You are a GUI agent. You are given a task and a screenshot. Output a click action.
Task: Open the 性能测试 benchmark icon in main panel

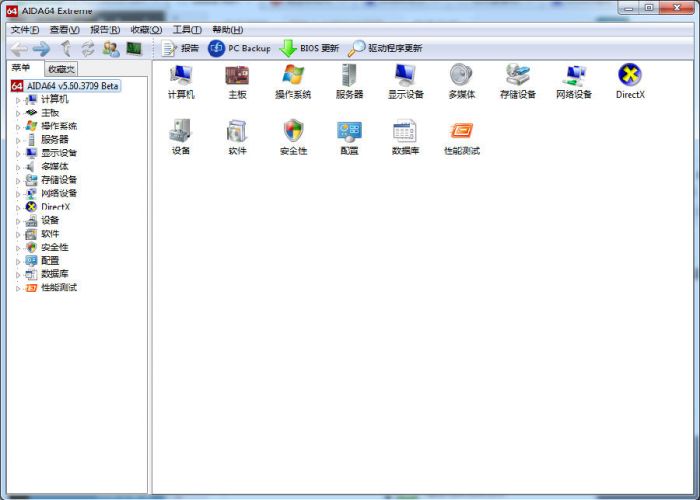point(462,138)
